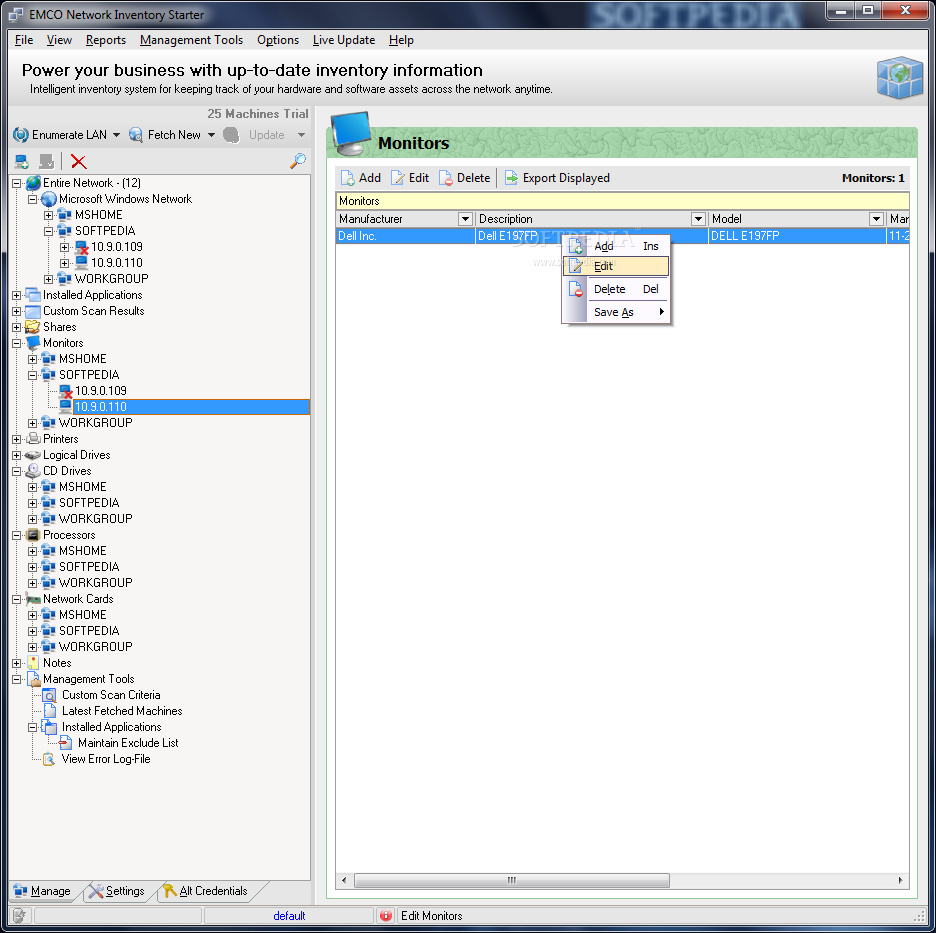This screenshot has width=936, height=933.
Task: Open the Live Update menu
Action: click(344, 40)
